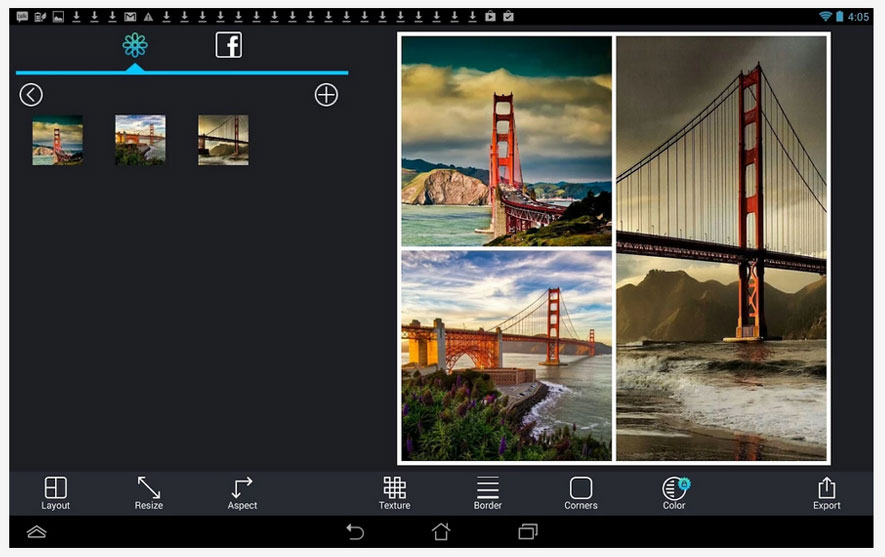Tap the top-left collage photo

point(506,141)
